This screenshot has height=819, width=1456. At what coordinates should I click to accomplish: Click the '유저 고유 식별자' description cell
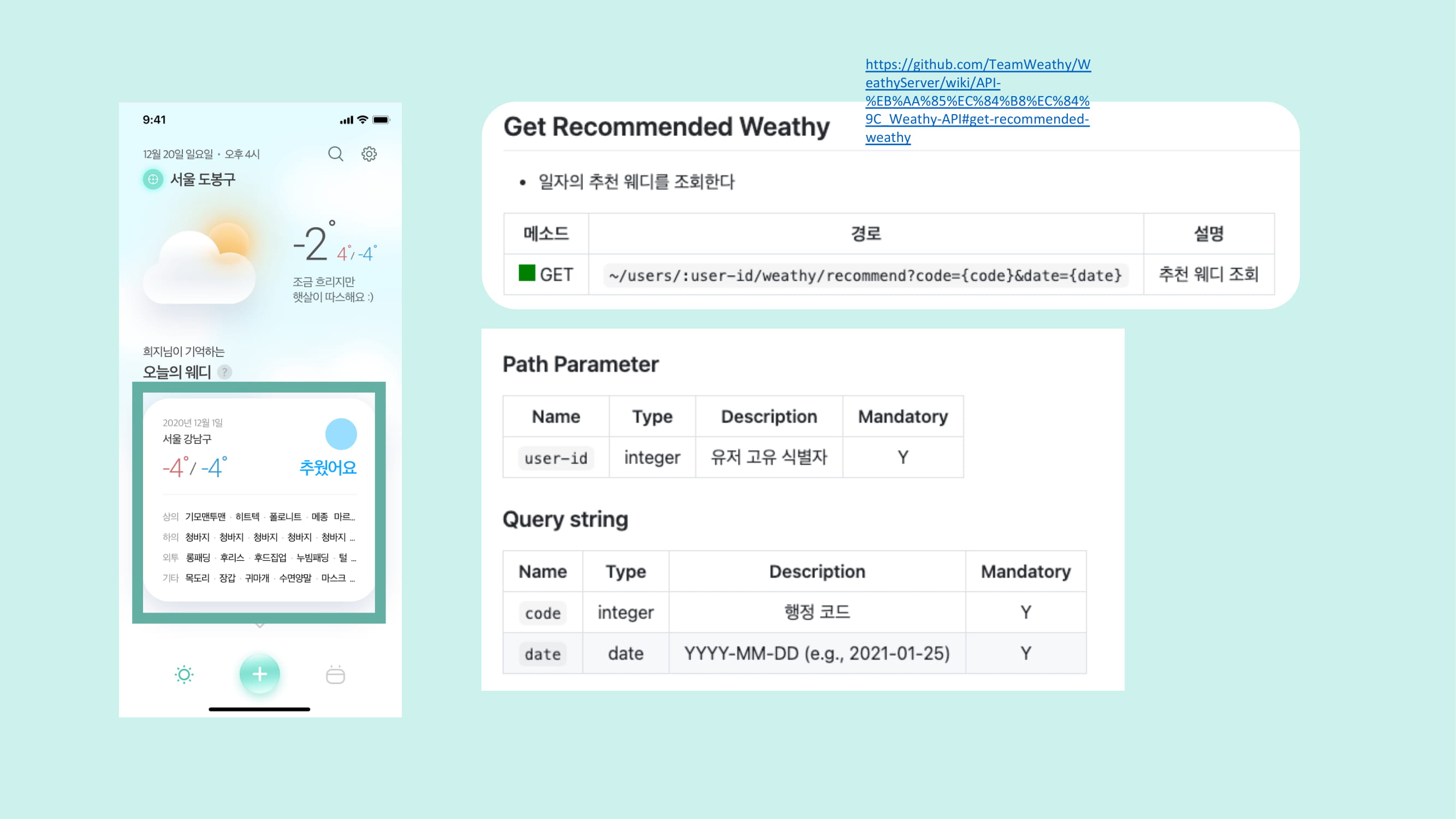click(x=769, y=456)
